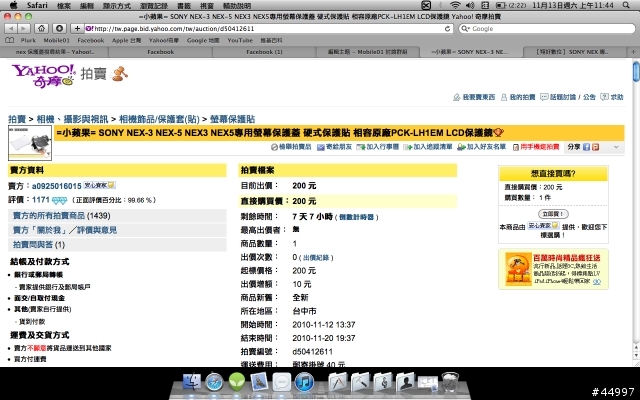Click the 寄給朋友 envelope link
The image size is (640, 400).
[x=334, y=147]
